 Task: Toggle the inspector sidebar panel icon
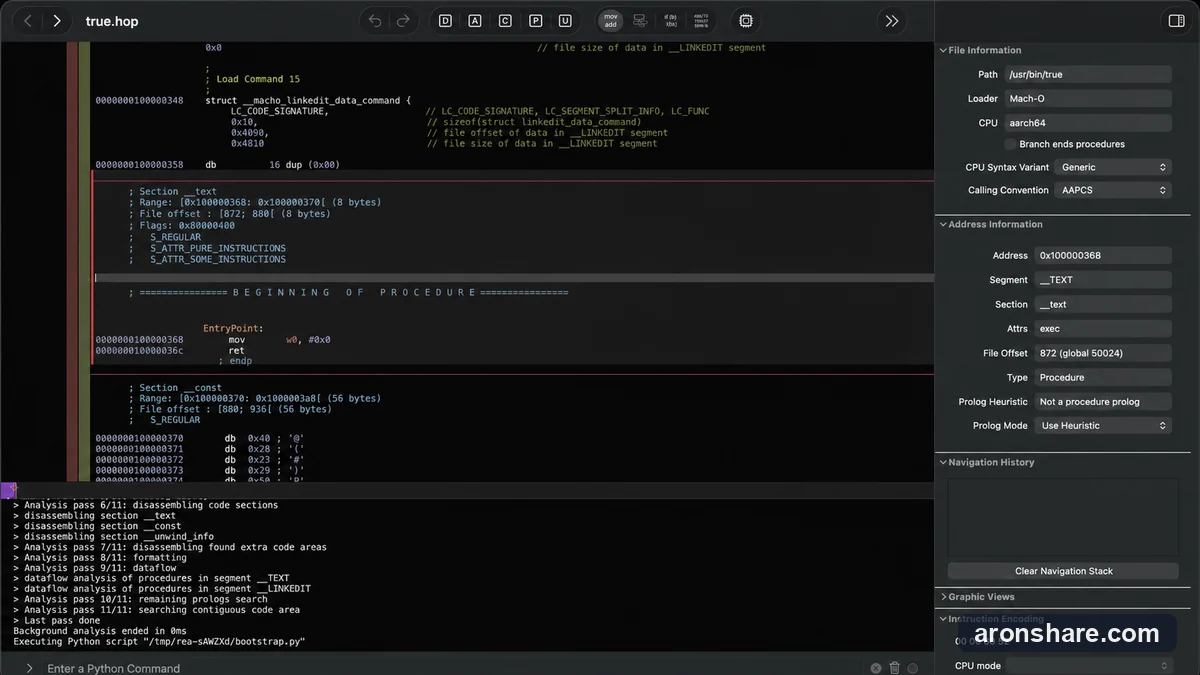1176,21
